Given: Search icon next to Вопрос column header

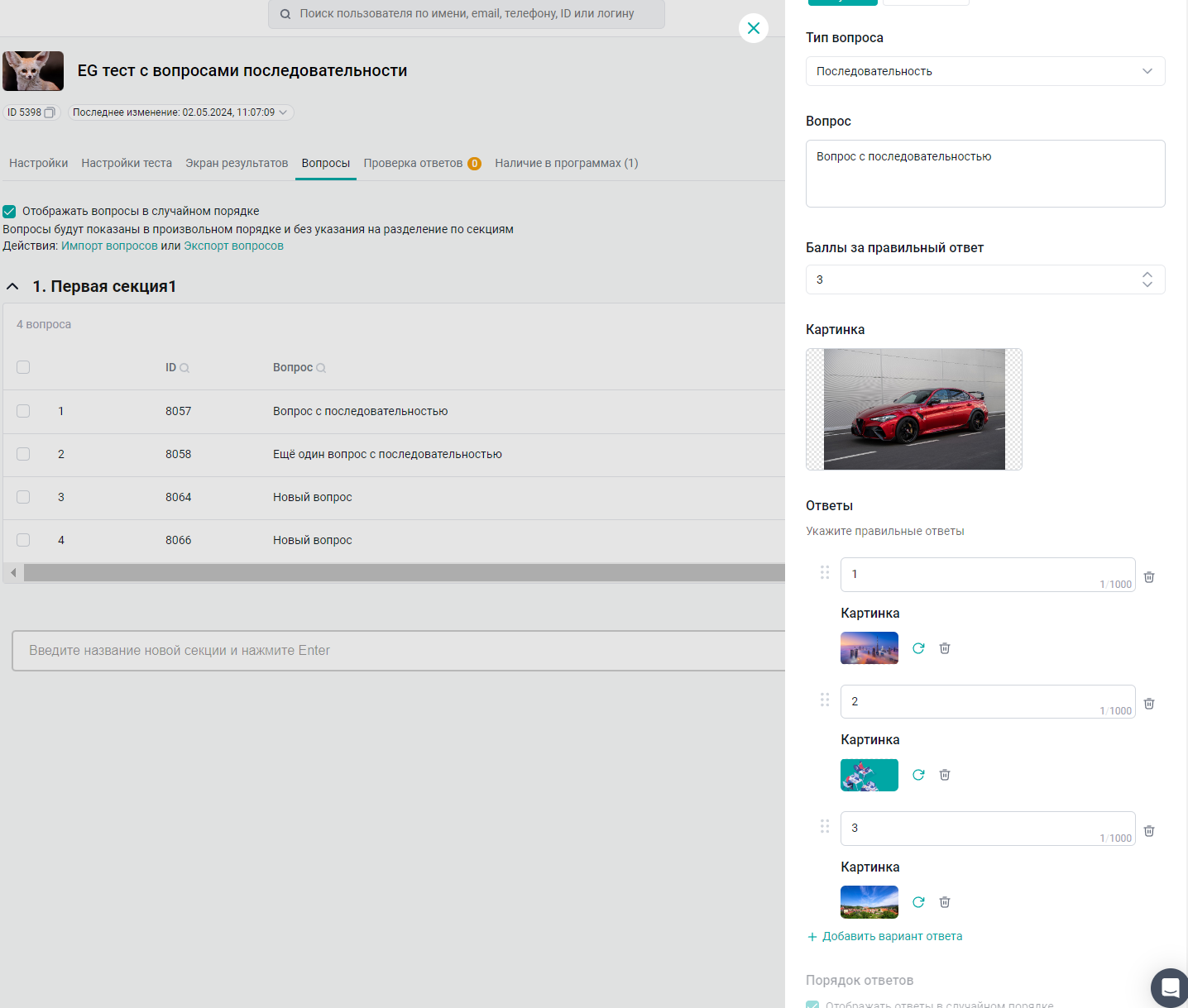Looking at the screenshot, I should pyautogui.click(x=321, y=368).
